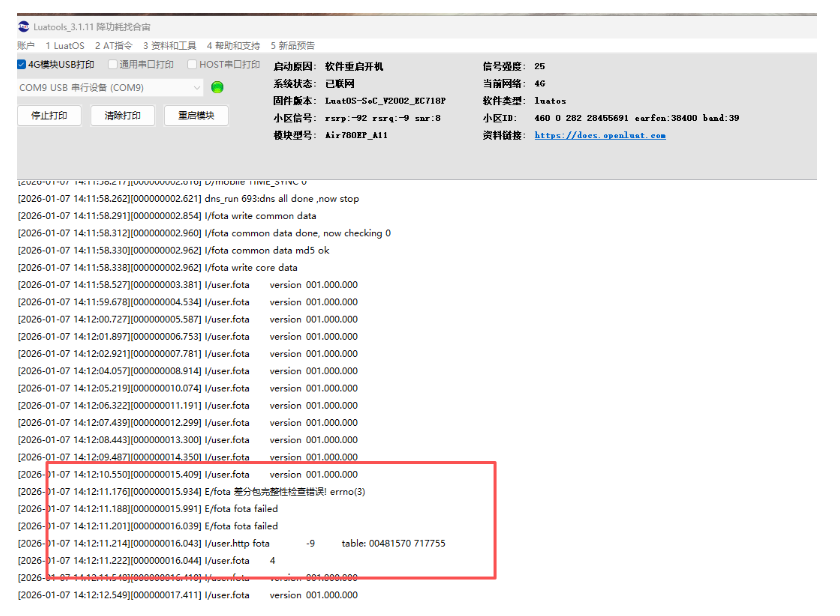The height and width of the screenshot is (616, 840).
Task: Click the current network value 4G
Action: [x=539, y=84]
